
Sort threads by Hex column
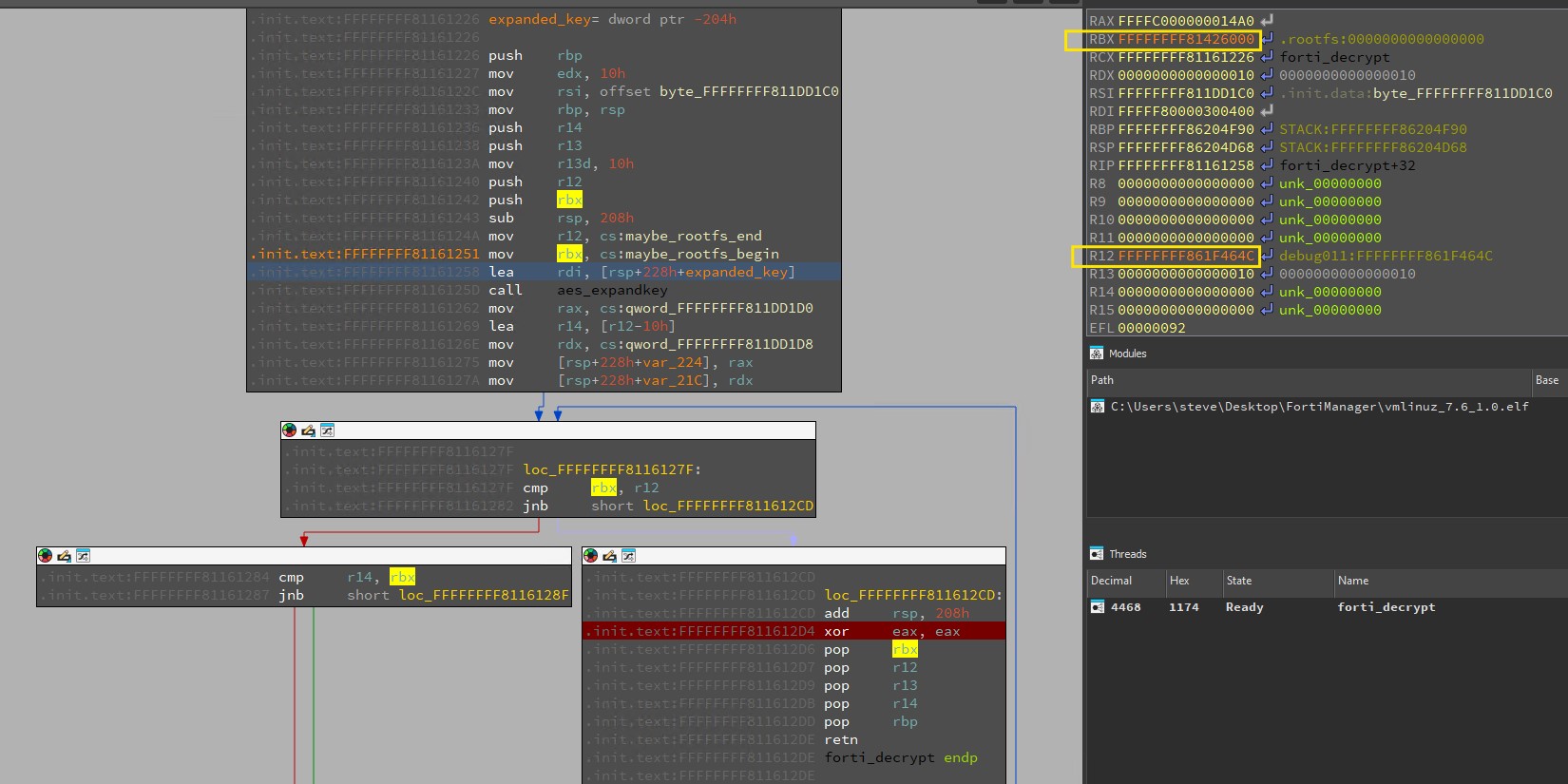point(1194,581)
